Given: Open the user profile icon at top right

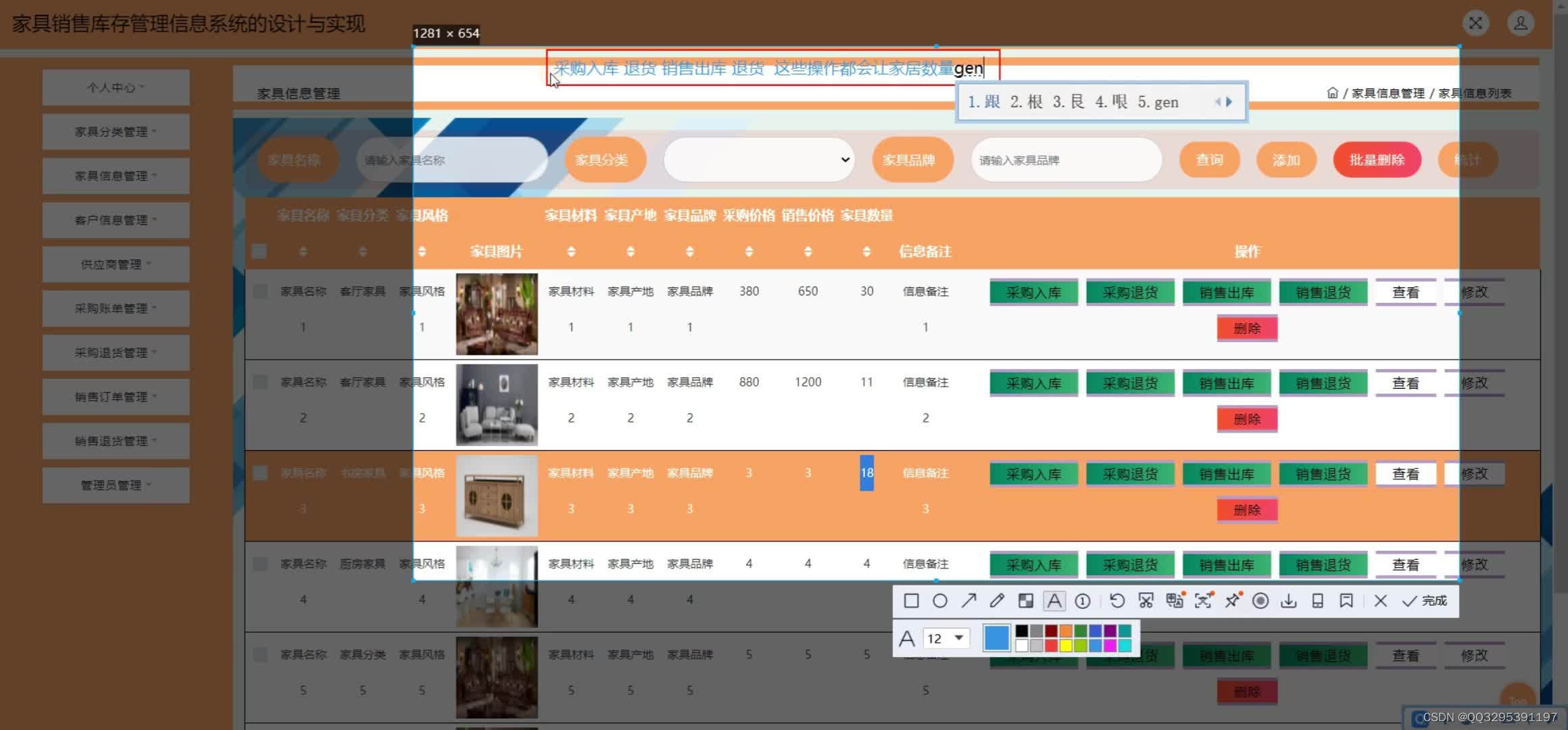Looking at the screenshot, I should click(x=1521, y=23).
